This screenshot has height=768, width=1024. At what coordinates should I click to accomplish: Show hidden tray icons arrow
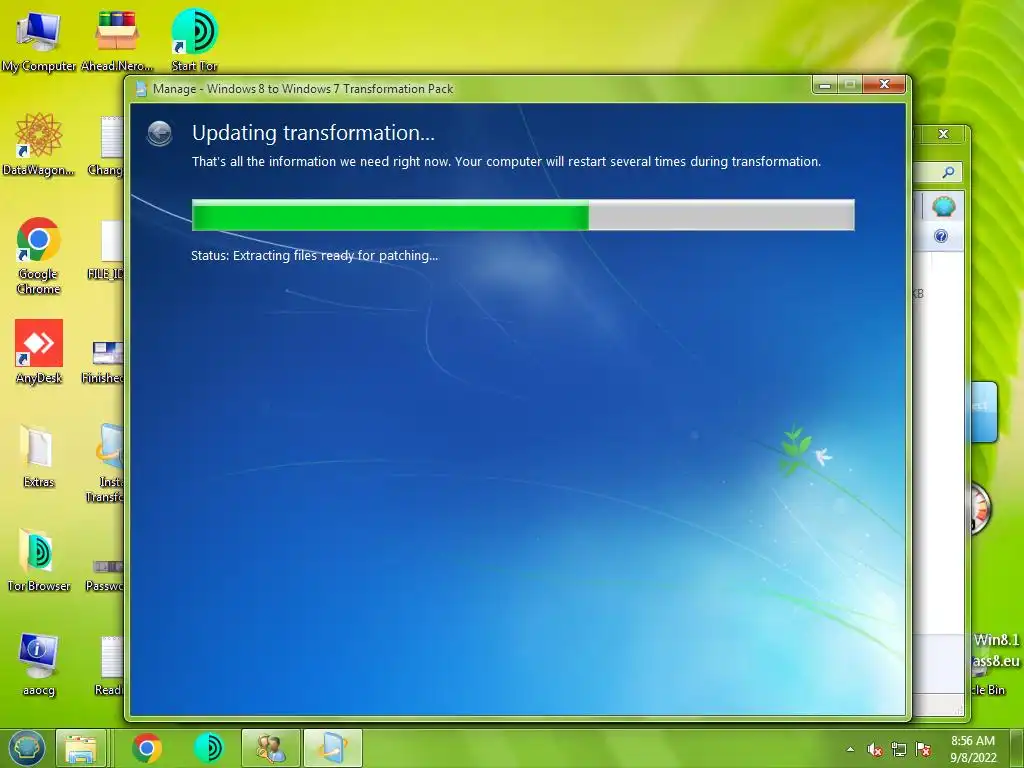(850, 749)
